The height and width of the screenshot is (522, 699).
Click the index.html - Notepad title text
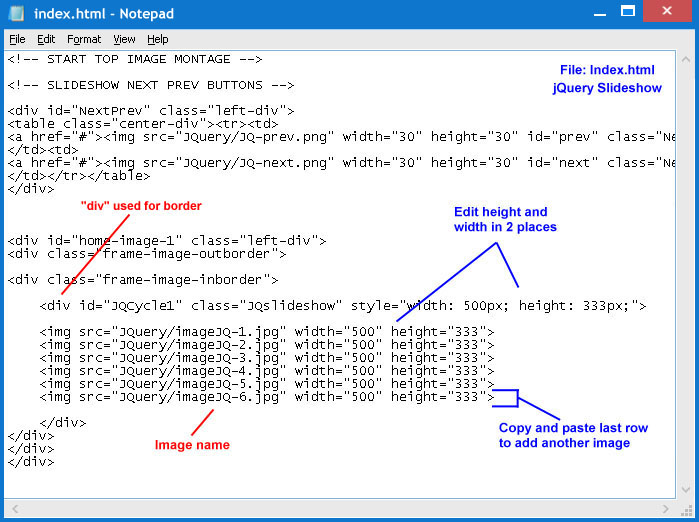pyautogui.click(x=104, y=14)
